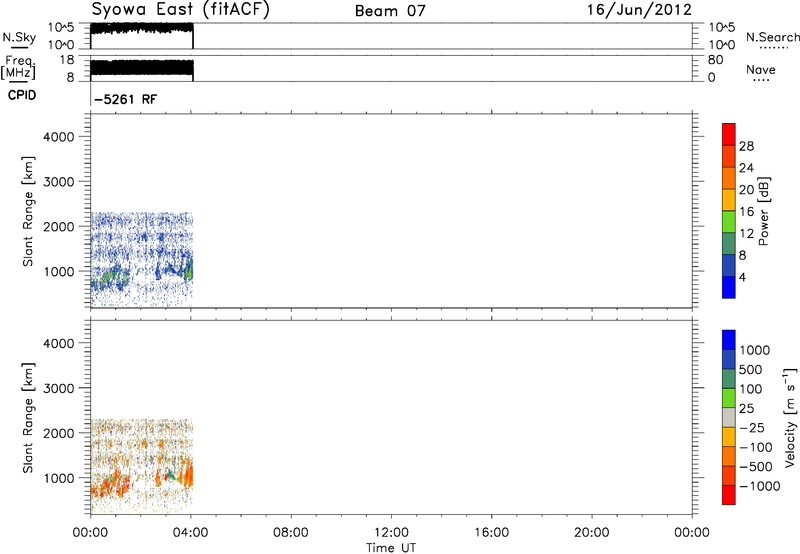800x554 pixels.
Task: Click the black frequency band in Freq panel
Action: coord(141,69)
